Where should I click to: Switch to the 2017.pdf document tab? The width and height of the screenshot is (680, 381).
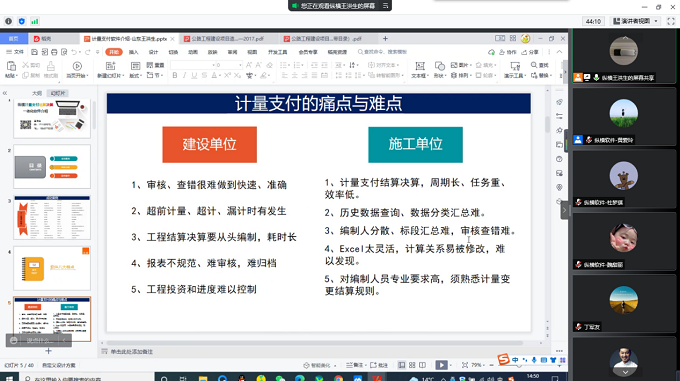point(228,39)
